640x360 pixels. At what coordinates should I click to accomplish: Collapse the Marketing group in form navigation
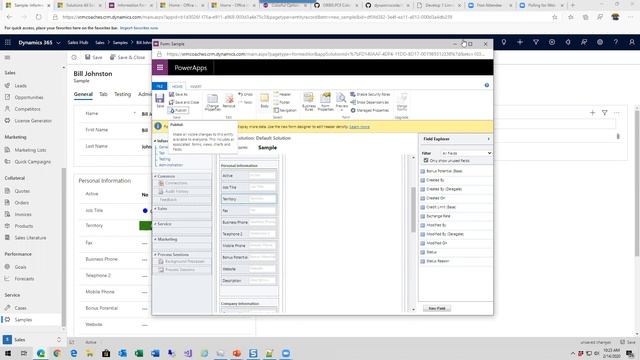pyautogui.click(x=156, y=240)
